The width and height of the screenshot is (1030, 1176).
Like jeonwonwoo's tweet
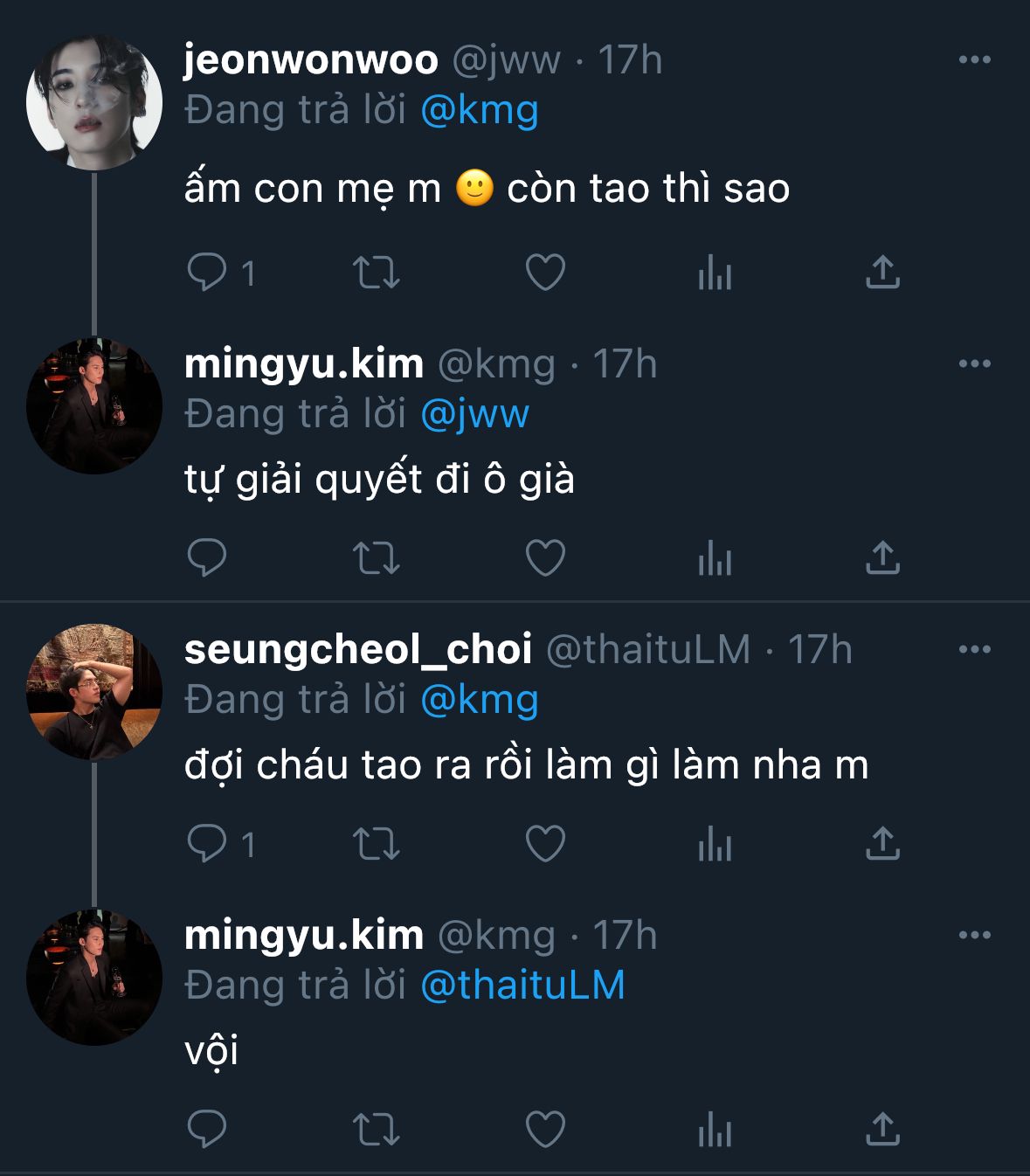(x=545, y=273)
